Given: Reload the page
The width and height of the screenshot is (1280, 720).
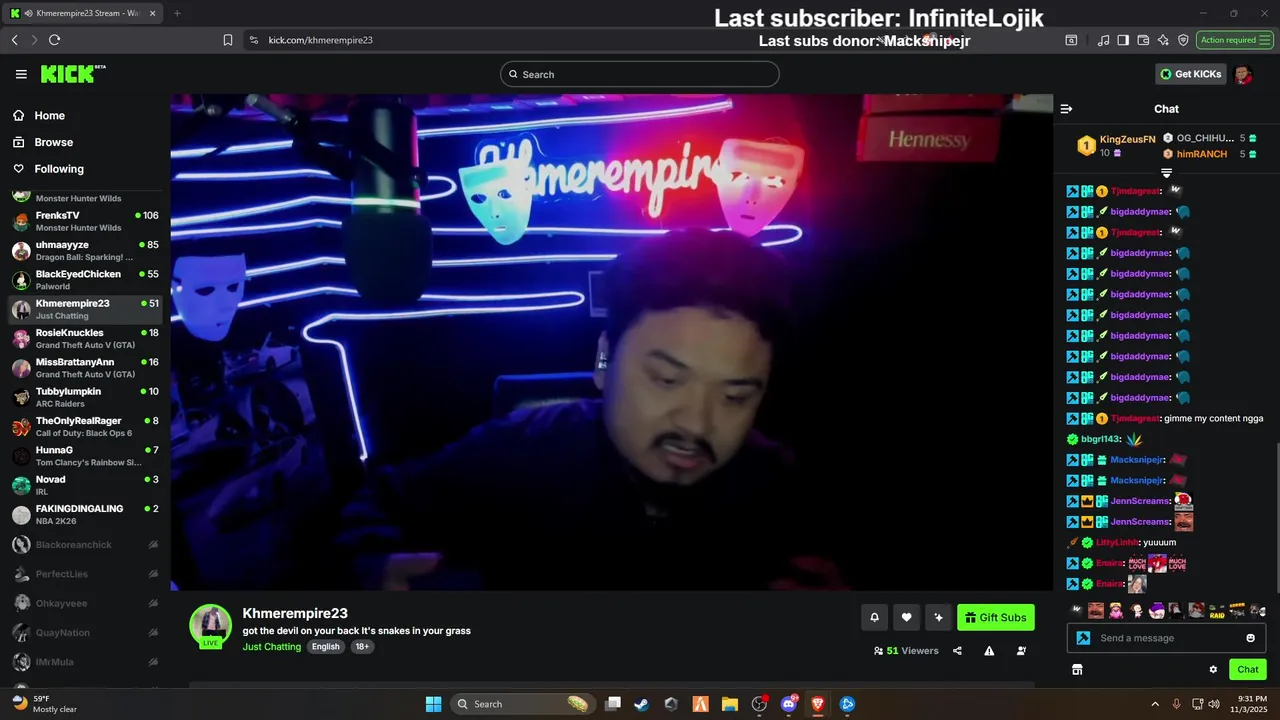Looking at the screenshot, I should click(54, 40).
